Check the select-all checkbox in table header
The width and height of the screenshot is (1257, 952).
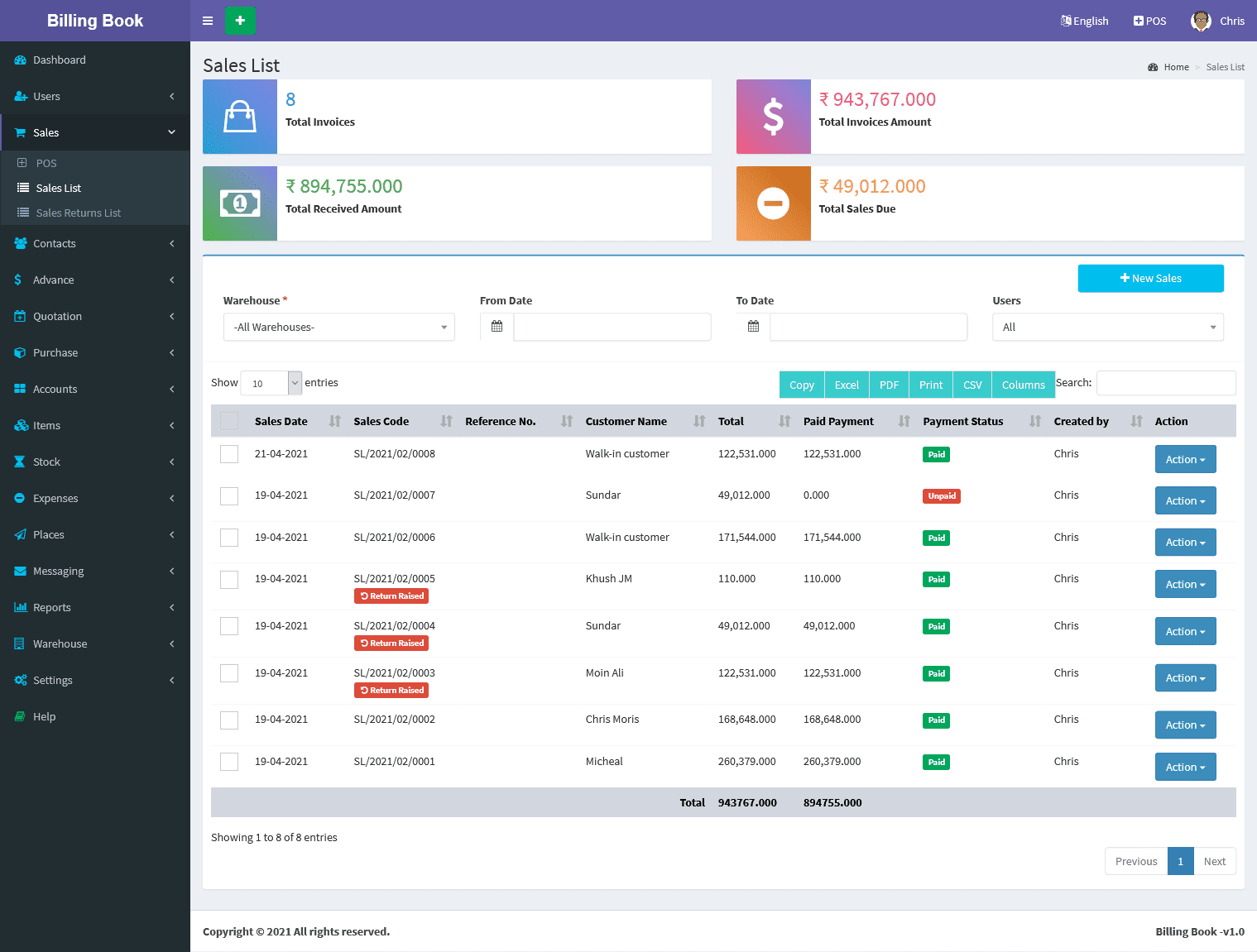[229, 421]
